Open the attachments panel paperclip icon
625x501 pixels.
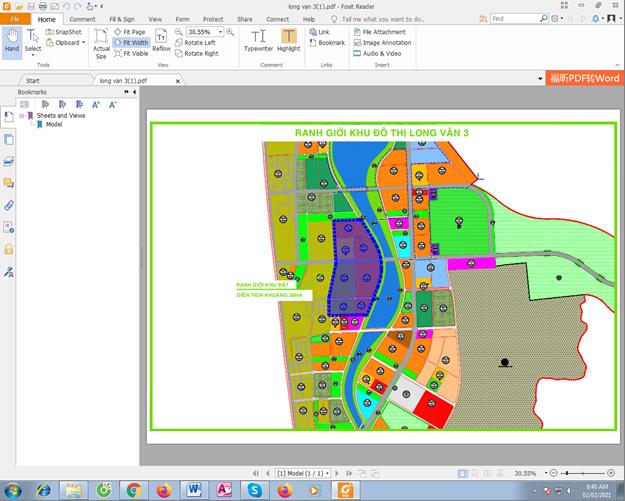(x=9, y=205)
